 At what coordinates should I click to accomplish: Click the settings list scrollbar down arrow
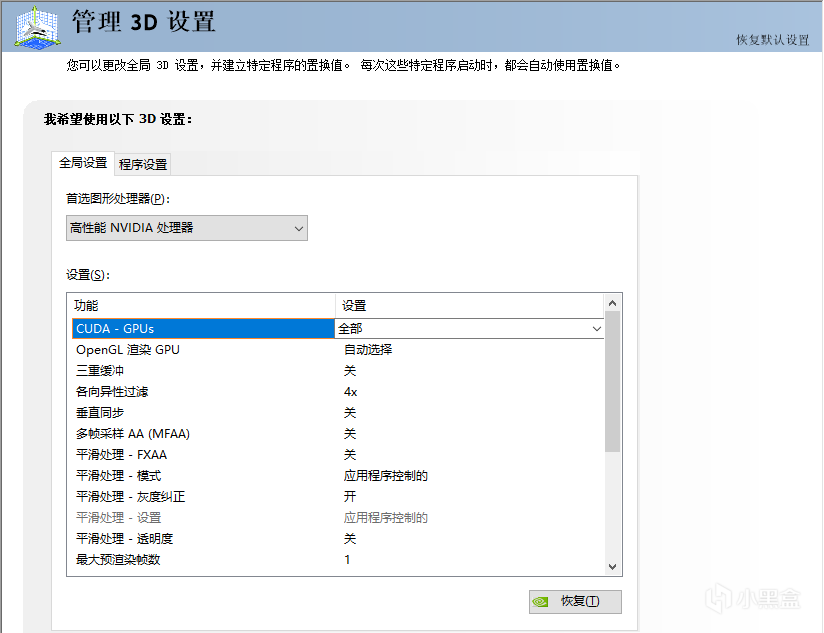(613, 566)
